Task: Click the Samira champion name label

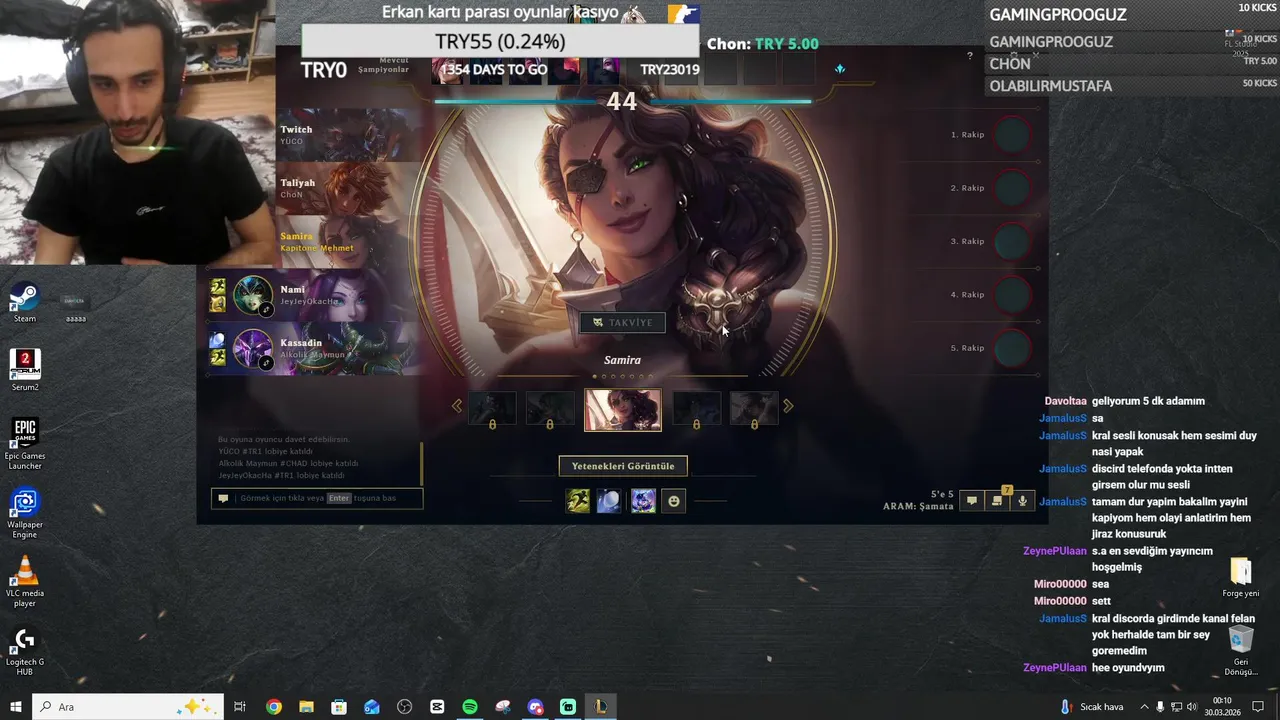Action: tap(622, 360)
